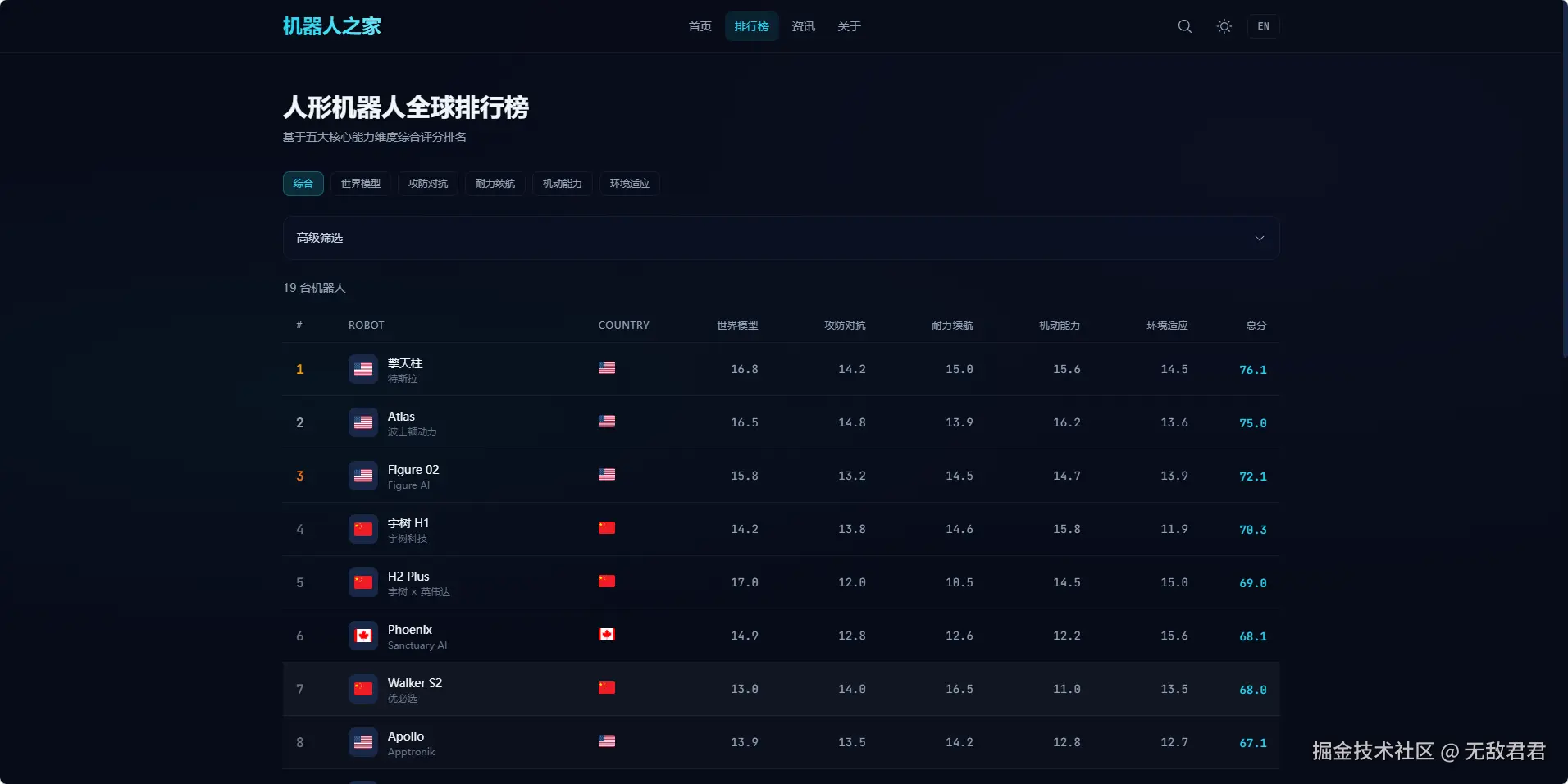Open the 关于 navigation item
The width and height of the screenshot is (1568, 784).
[x=850, y=26]
